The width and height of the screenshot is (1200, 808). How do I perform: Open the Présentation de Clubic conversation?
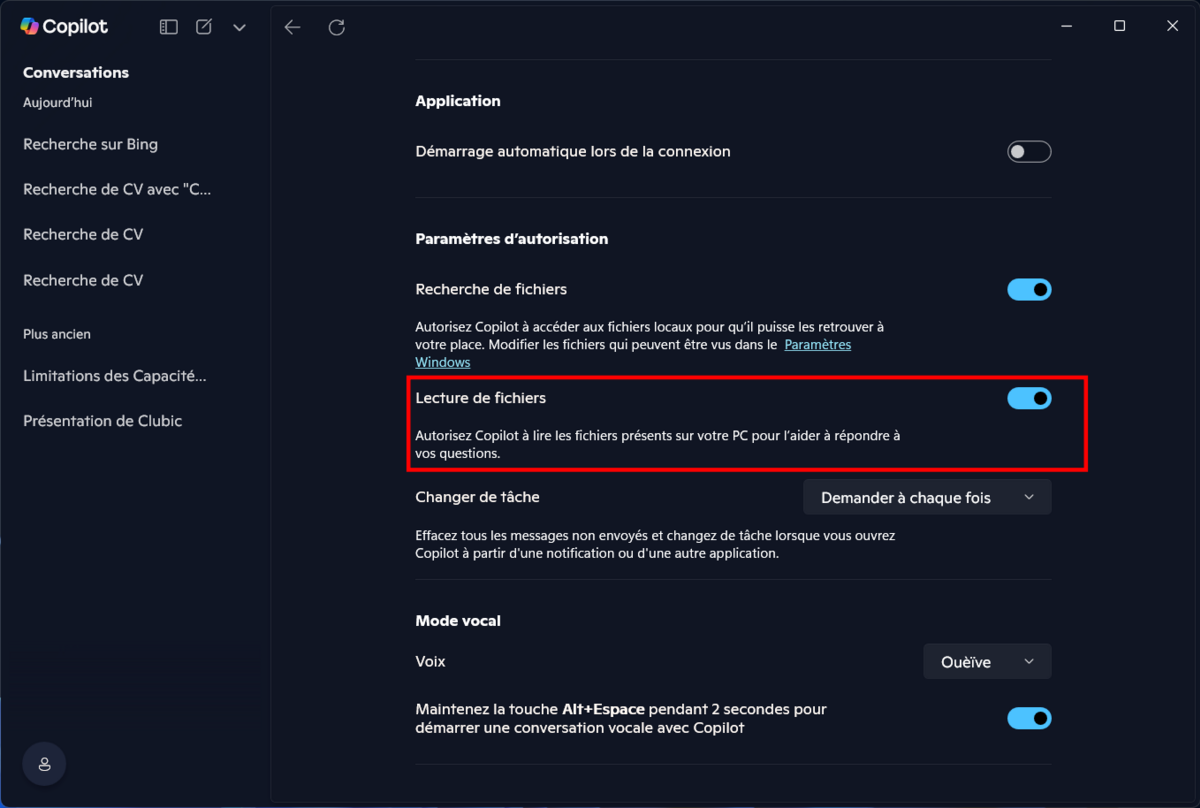[103, 421]
